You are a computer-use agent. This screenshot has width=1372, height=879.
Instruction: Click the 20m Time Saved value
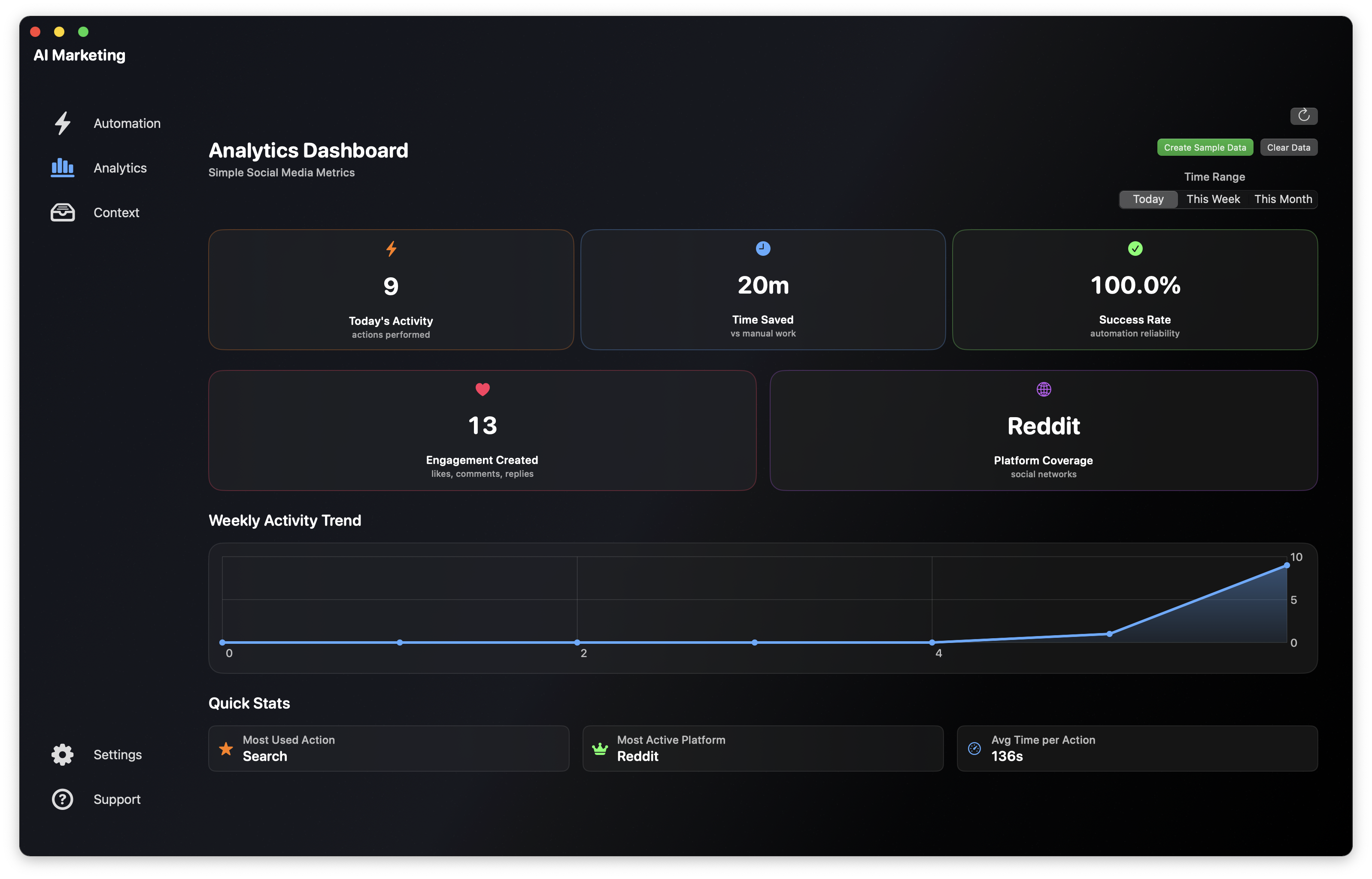[762, 285]
